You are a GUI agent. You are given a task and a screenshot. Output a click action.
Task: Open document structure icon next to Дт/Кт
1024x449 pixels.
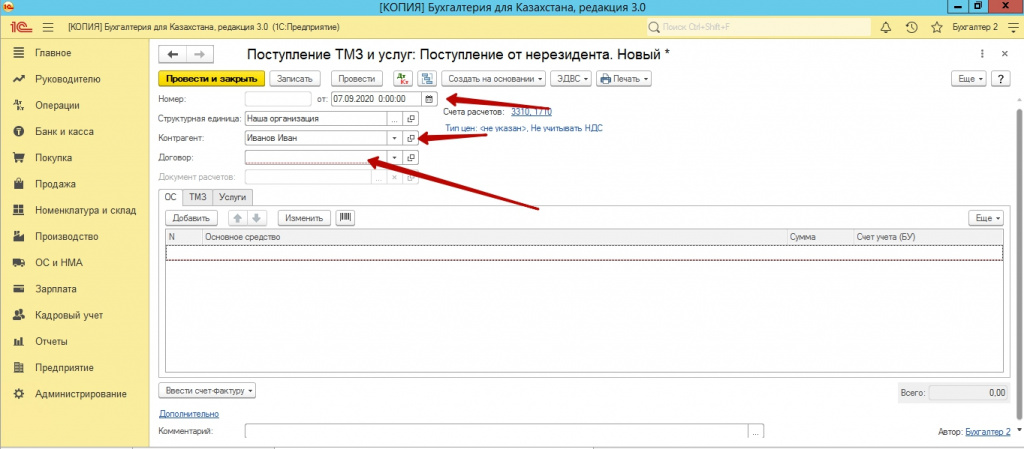click(427, 79)
